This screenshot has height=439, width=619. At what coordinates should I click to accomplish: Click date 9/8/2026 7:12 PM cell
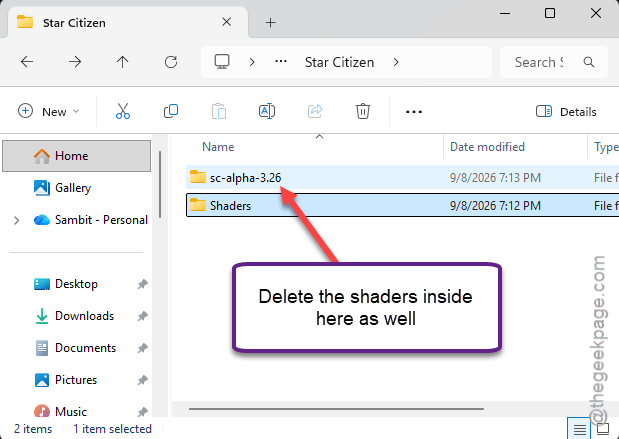click(495, 205)
